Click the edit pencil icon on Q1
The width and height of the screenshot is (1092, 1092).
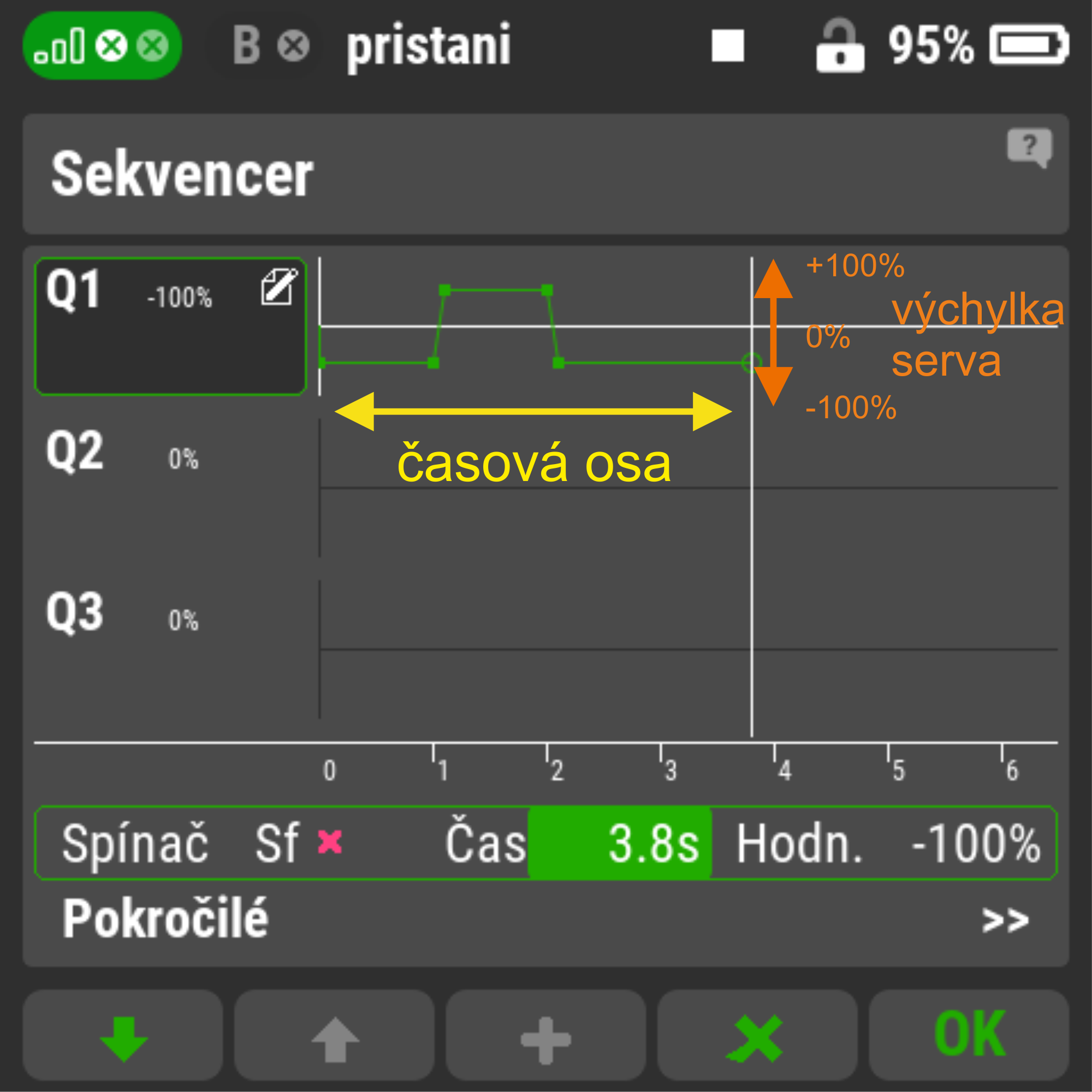pos(278,287)
